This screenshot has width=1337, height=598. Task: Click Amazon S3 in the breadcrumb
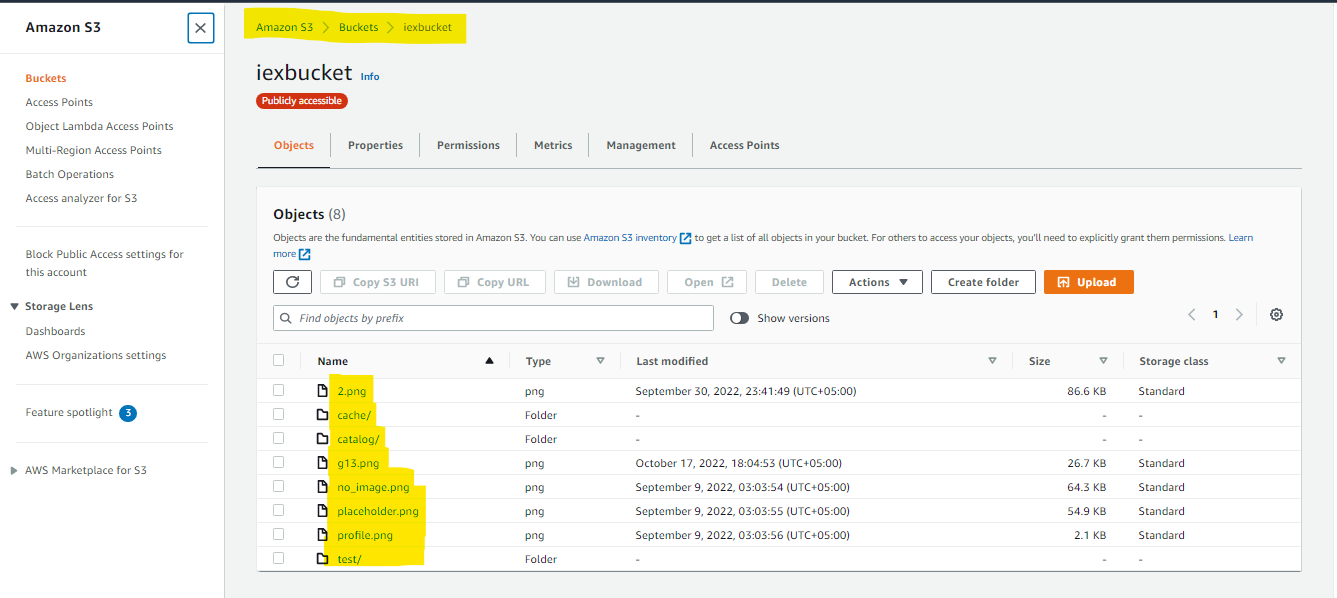[x=284, y=27]
